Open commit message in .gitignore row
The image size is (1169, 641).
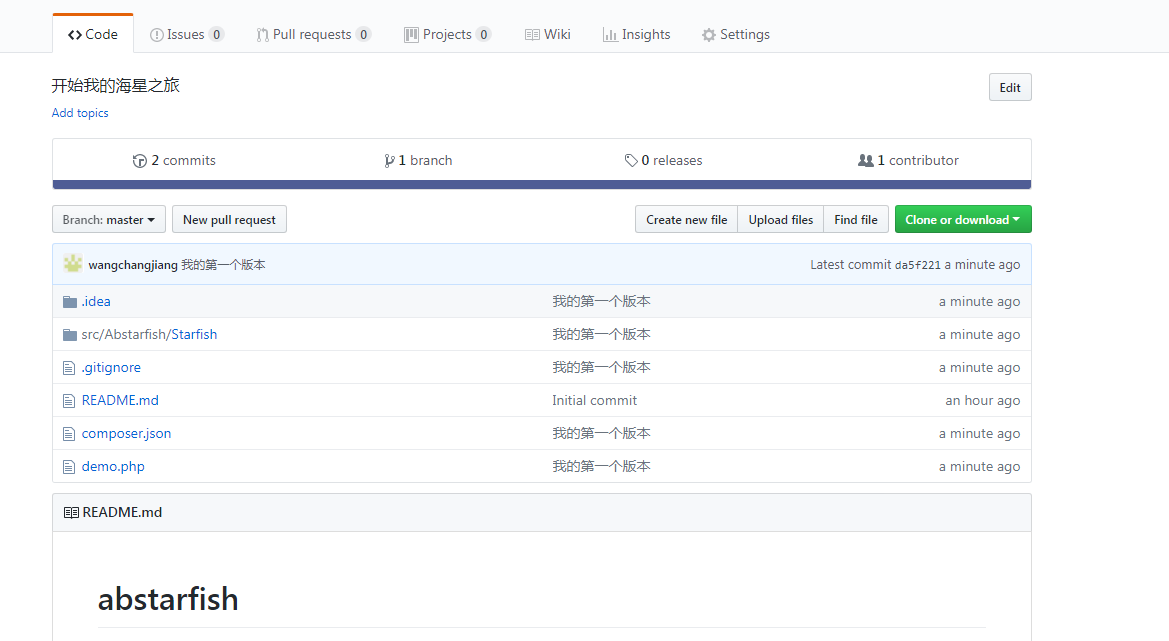601,367
